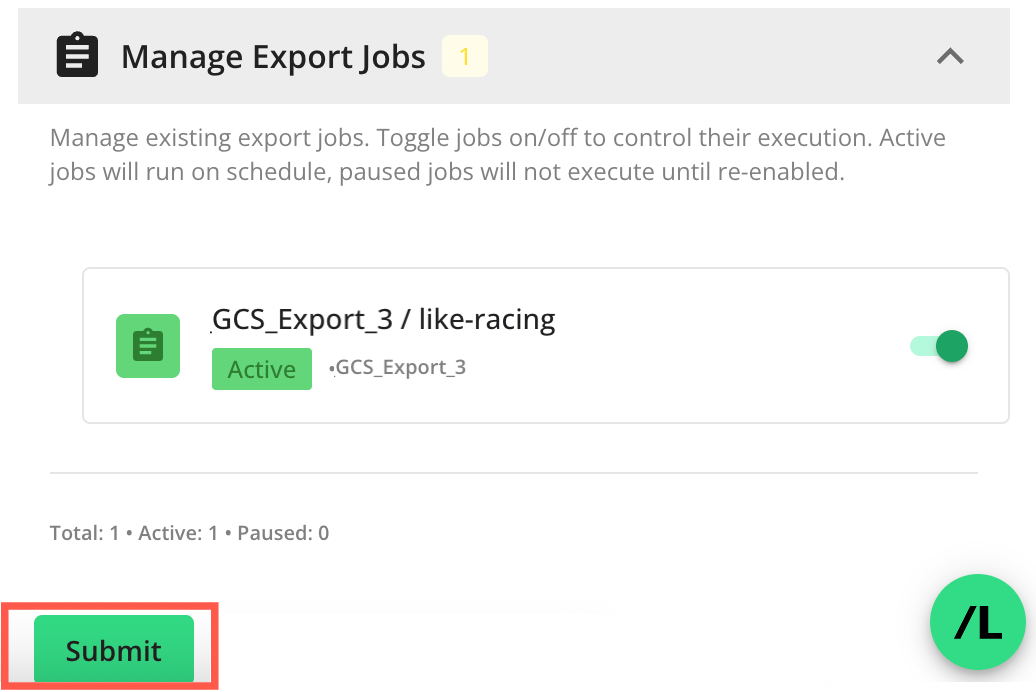The height and width of the screenshot is (692, 1036).
Task: Collapse the Manage Export Jobs section
Action: click(x=950, y=57)
